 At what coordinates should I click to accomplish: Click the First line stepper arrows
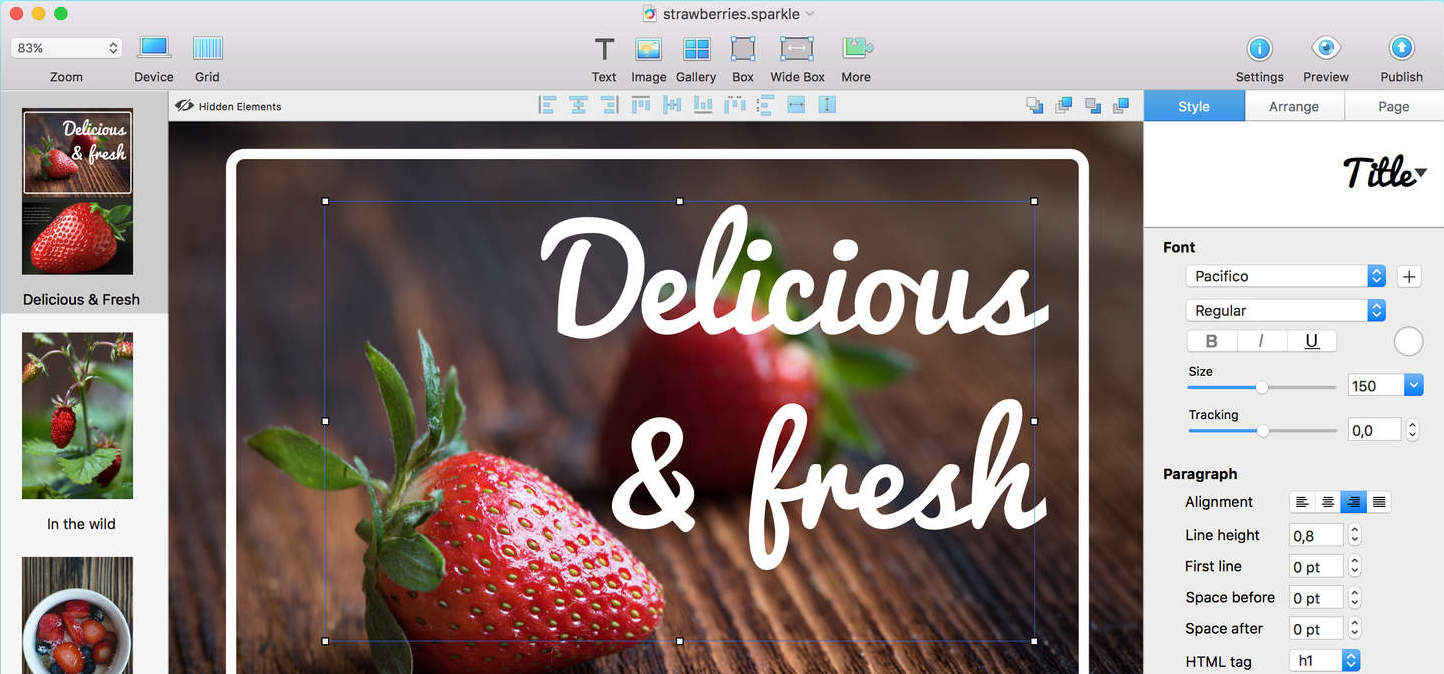(1354, 566)
